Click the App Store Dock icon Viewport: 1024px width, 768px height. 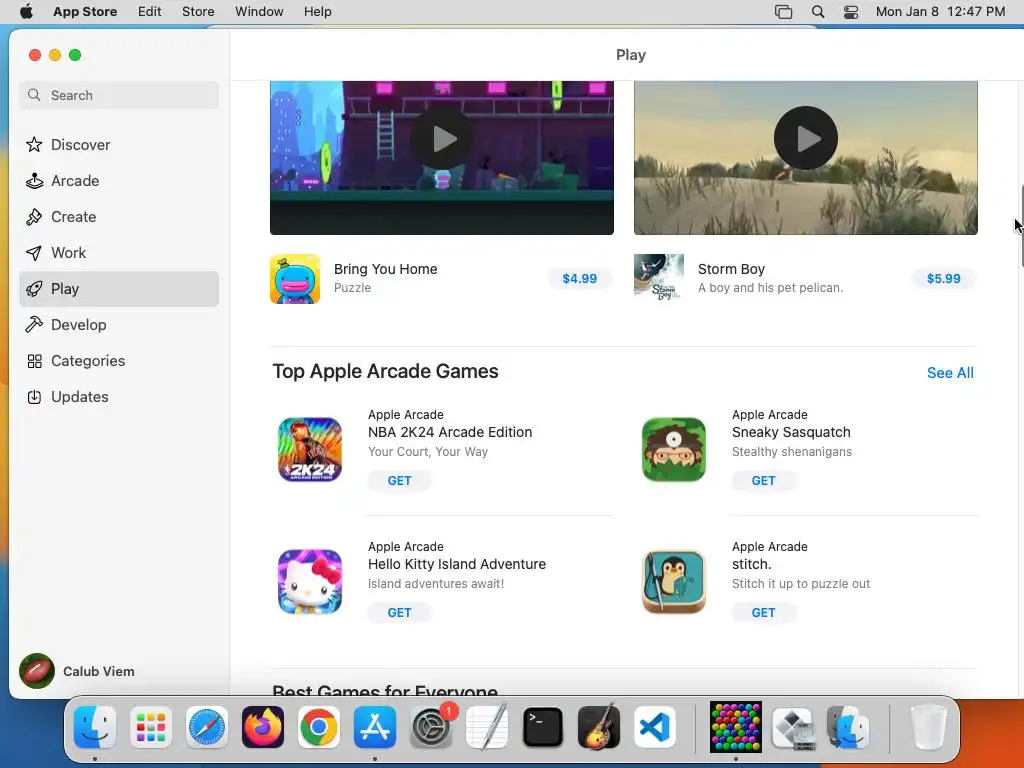(x=375, y=727)
